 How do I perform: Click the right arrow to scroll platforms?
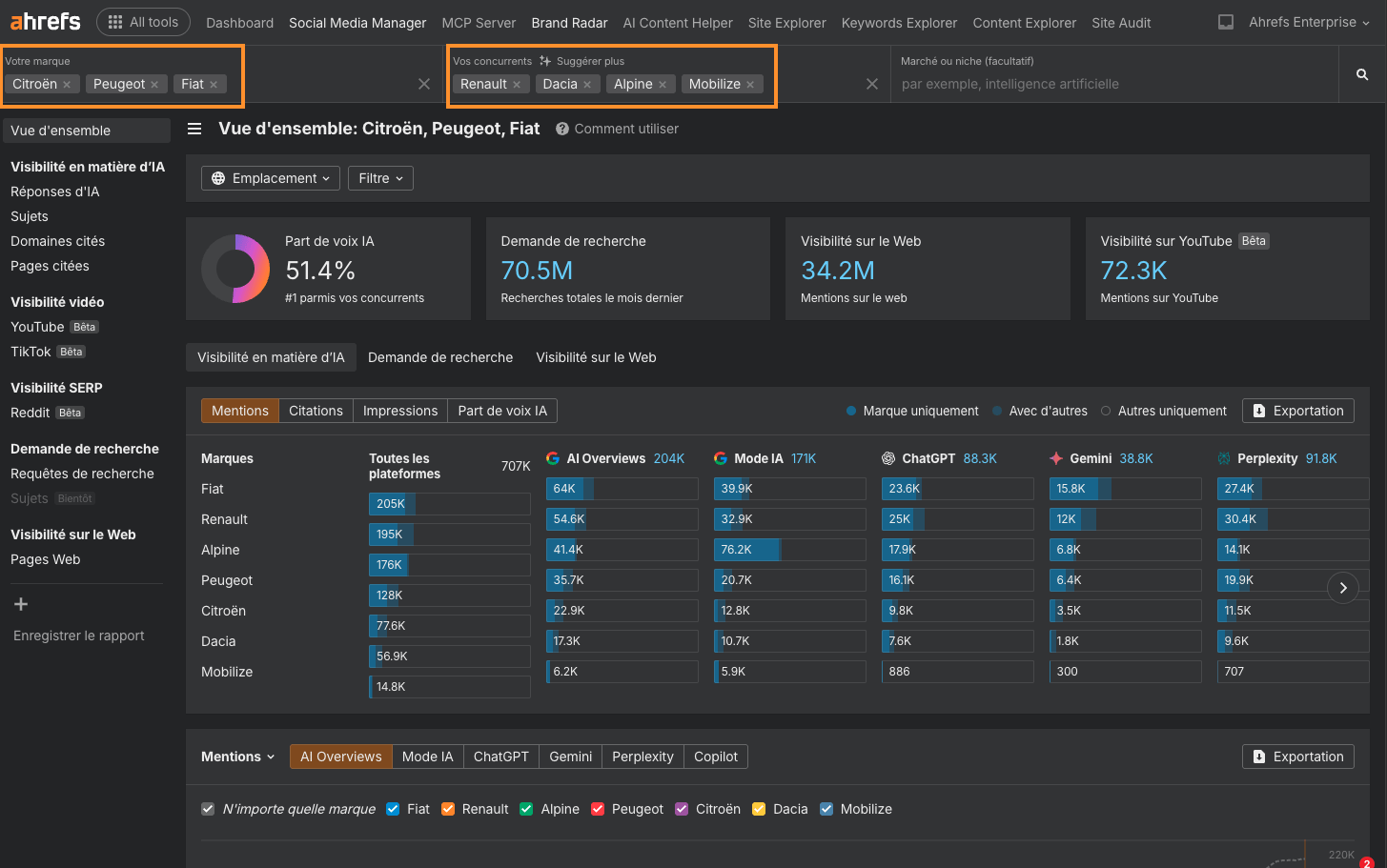(x=1342, y=588)
